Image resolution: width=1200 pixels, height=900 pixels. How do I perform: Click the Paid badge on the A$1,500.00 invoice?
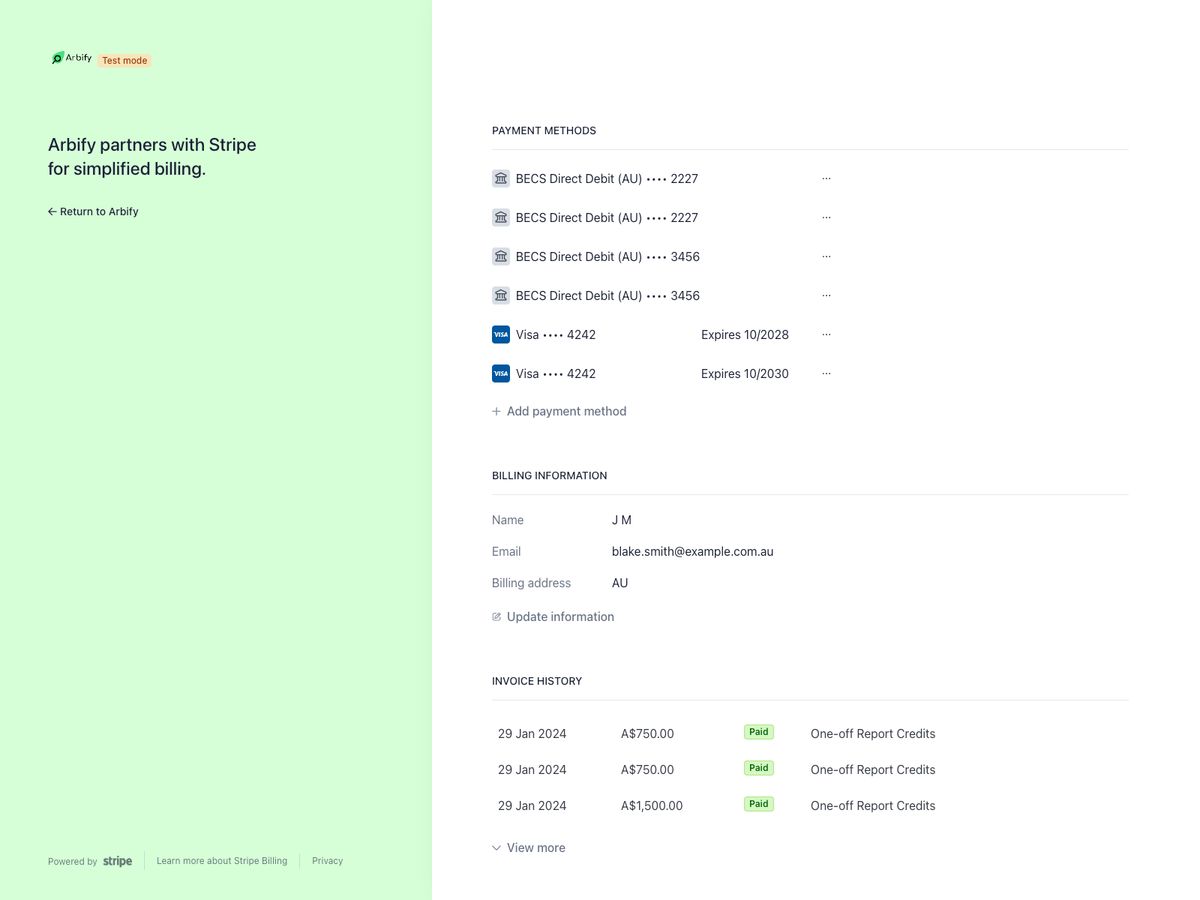[758, 803]
